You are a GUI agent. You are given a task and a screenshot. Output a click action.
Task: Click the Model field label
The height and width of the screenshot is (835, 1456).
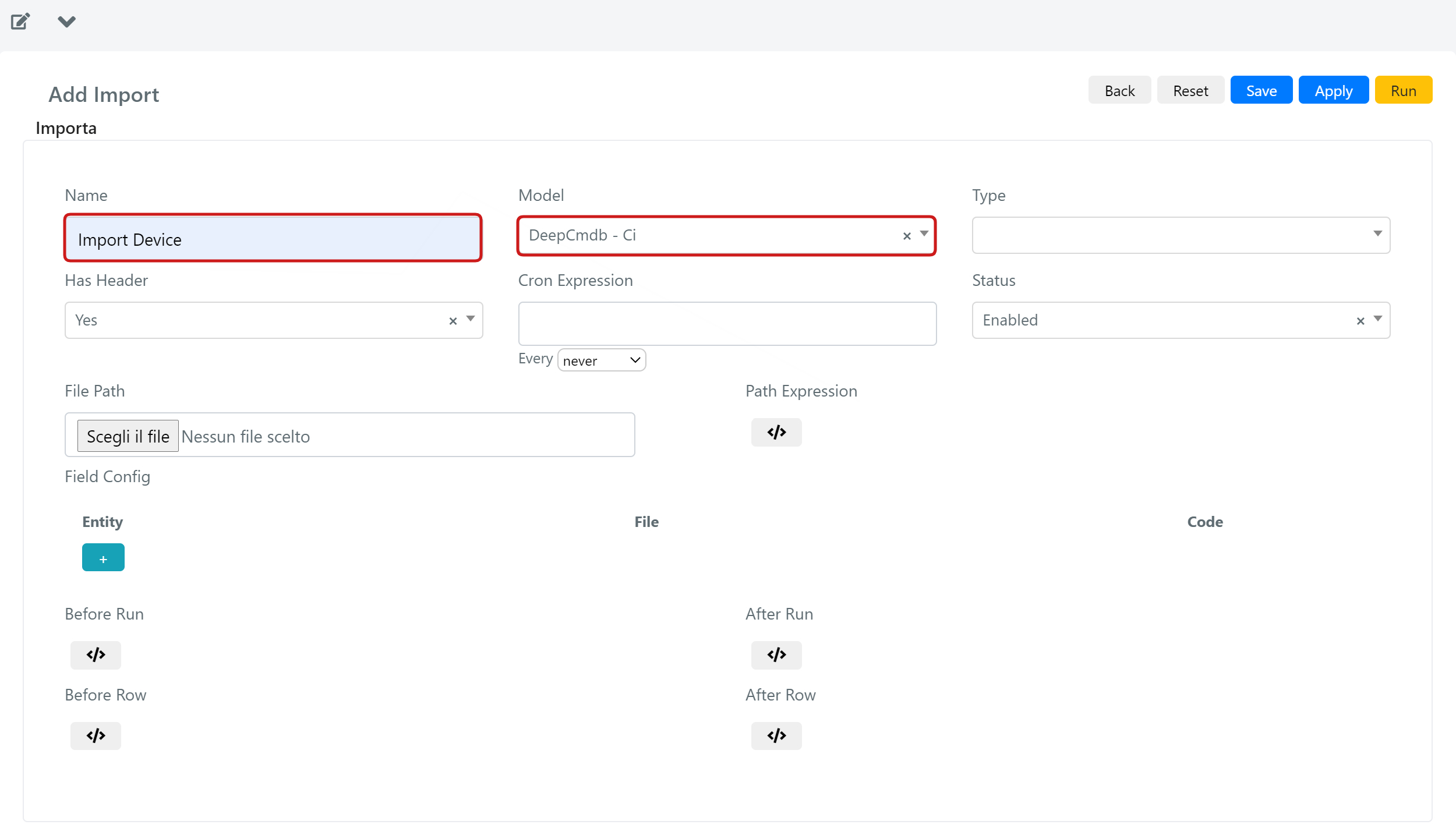[541, 195]
